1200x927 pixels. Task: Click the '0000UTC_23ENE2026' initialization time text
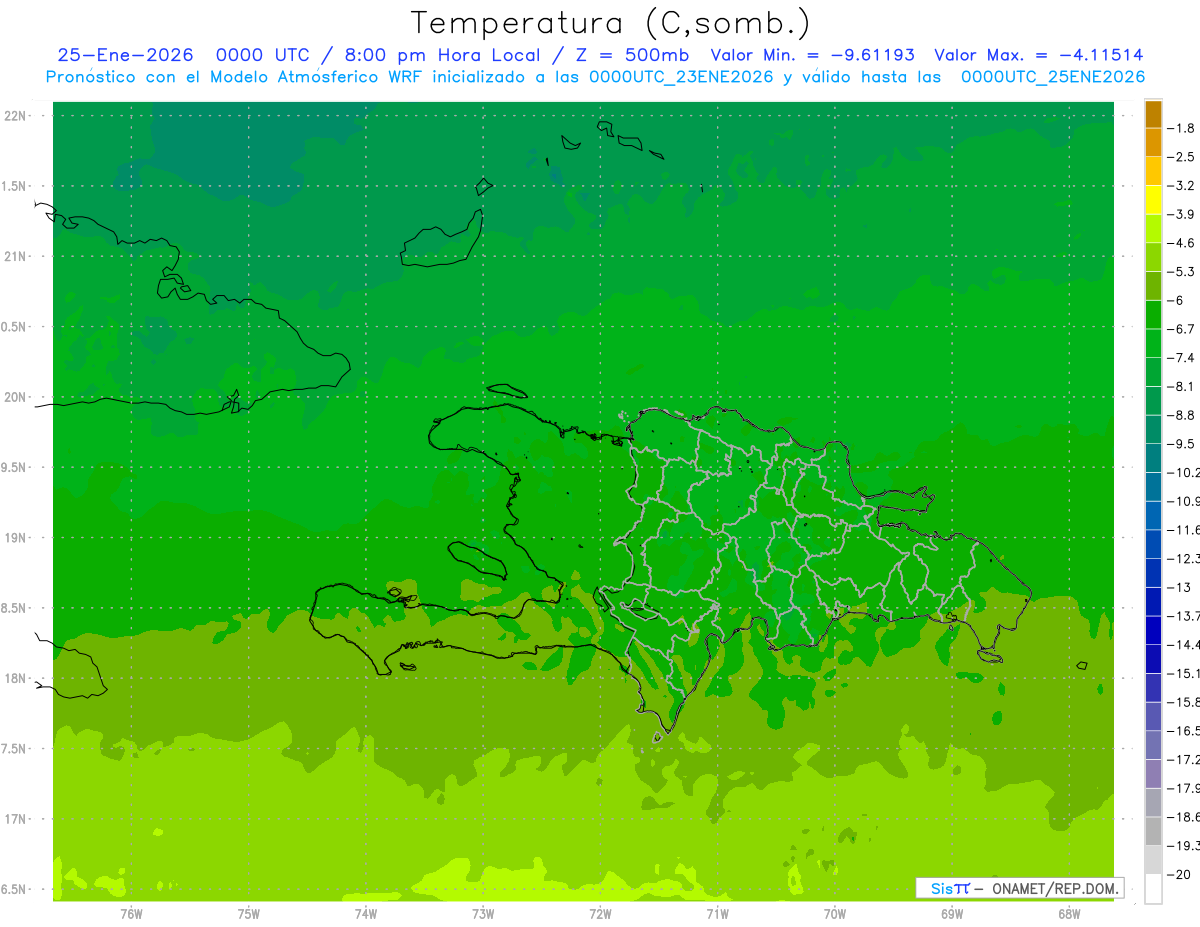pos(681,77)
